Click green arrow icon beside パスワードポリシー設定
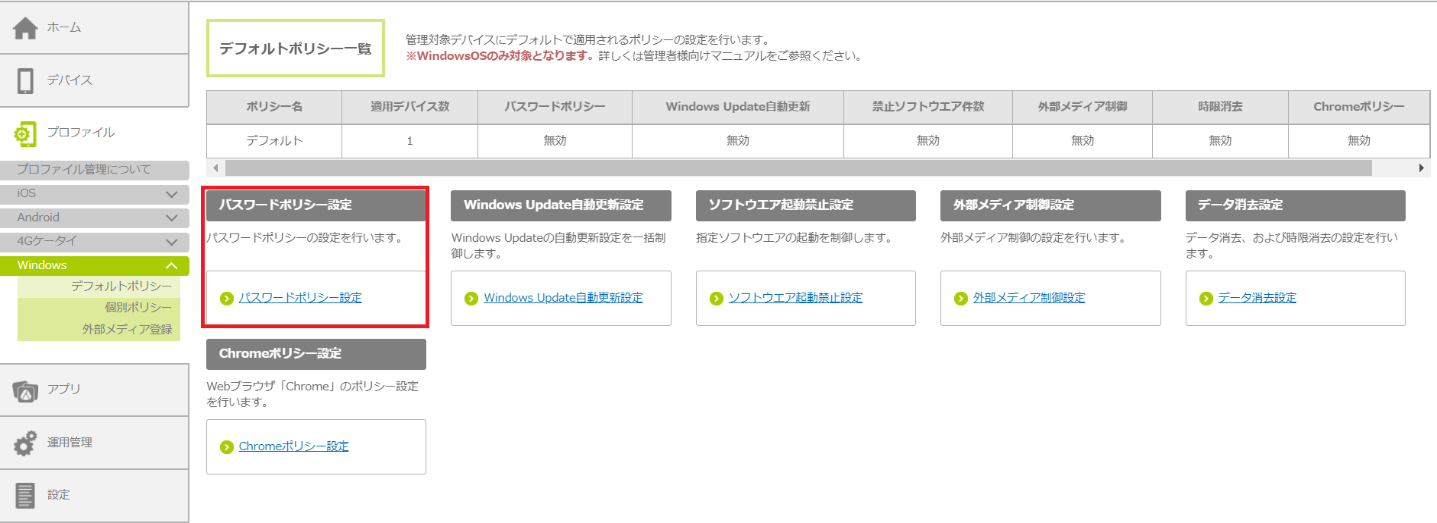Screen dimensions: 1437x523 227,298
